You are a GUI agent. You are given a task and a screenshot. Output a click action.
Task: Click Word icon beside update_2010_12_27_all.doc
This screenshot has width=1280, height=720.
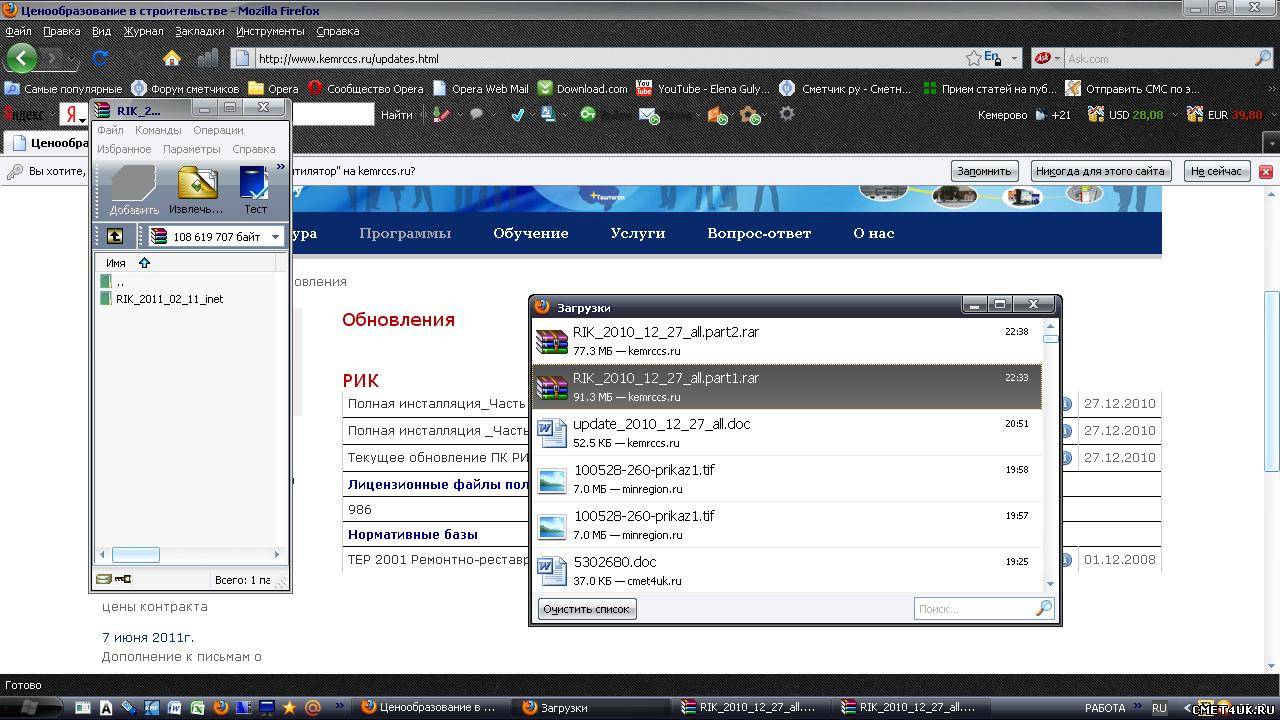tap(551, 433)
